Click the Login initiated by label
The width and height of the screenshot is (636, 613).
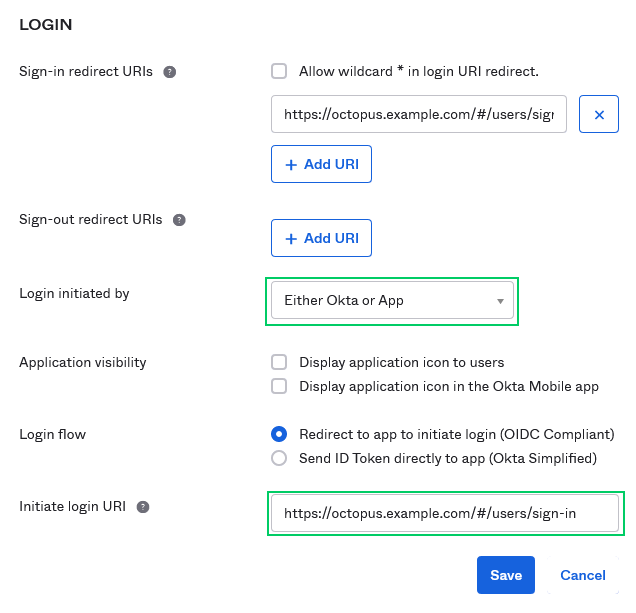(x=74, y=293)
